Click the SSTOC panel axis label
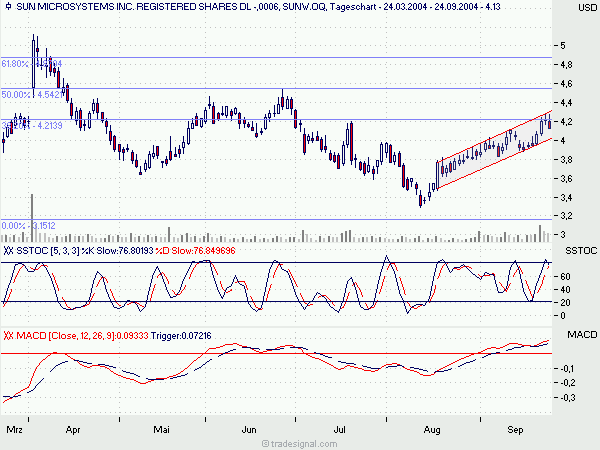The image size is (600, 450). pos(581,251)
